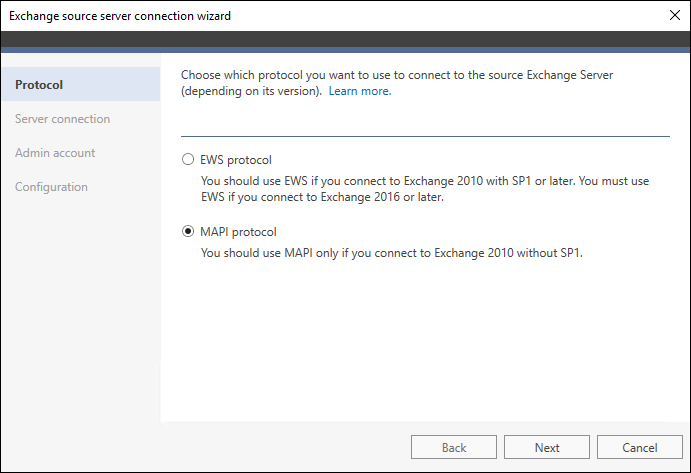Click the EWS description about Exchange 2016
Screen dimensions: 691x473
pos(425,189)
